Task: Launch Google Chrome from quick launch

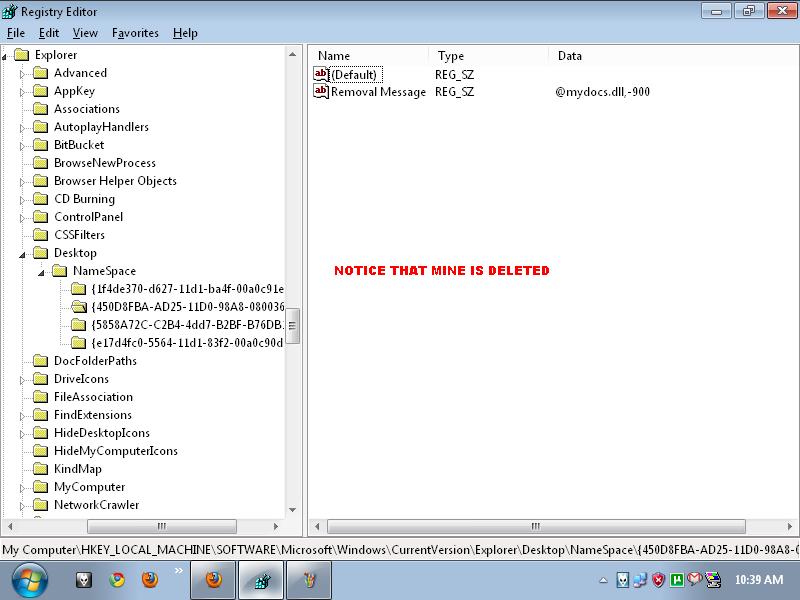Action: coord(117,580)
